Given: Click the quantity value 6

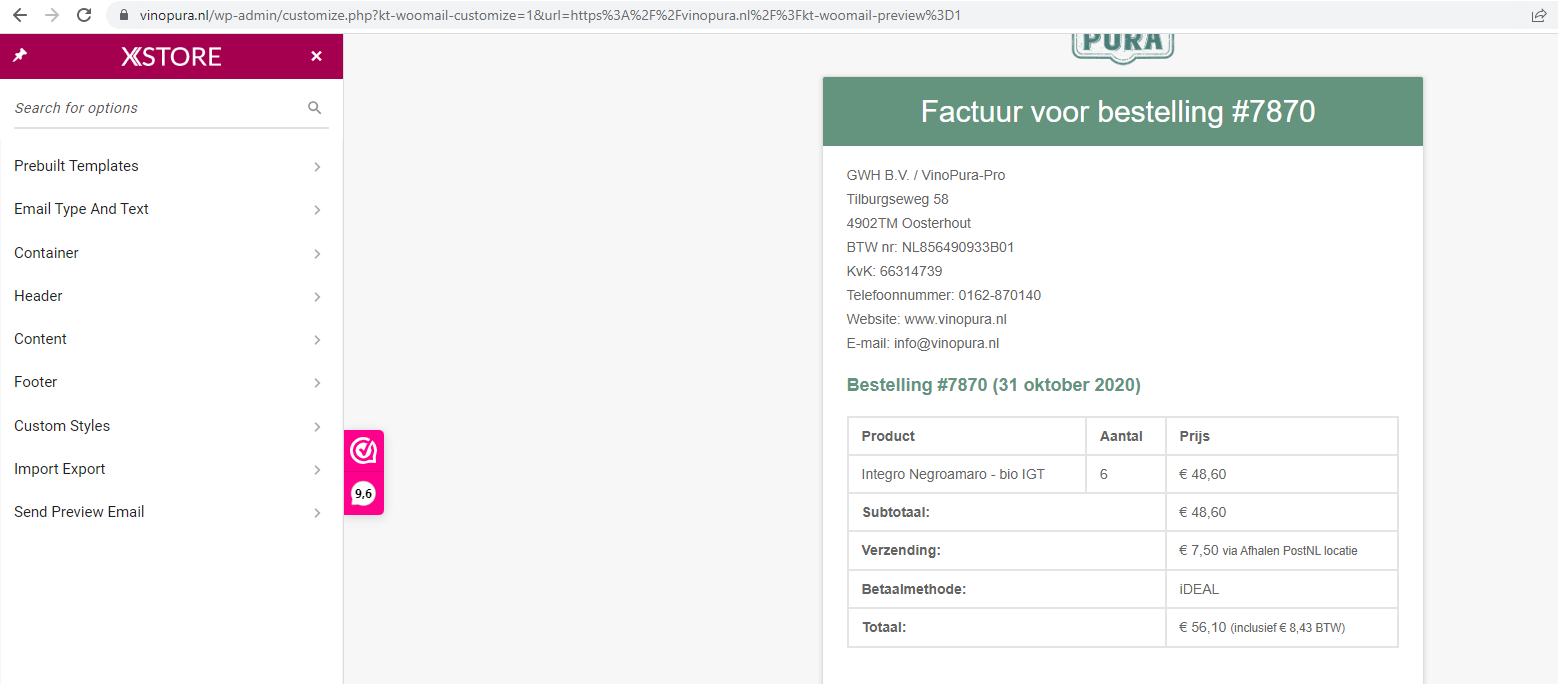Looking at the screenshot, I should coord(1103,474).
